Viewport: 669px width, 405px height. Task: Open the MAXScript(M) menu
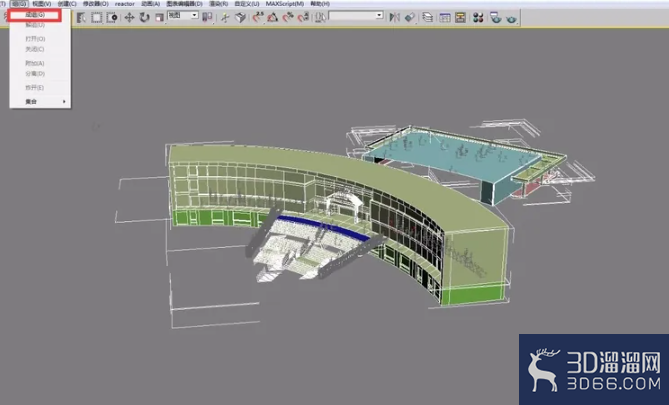pyautogui.click(x=285, y=4)
